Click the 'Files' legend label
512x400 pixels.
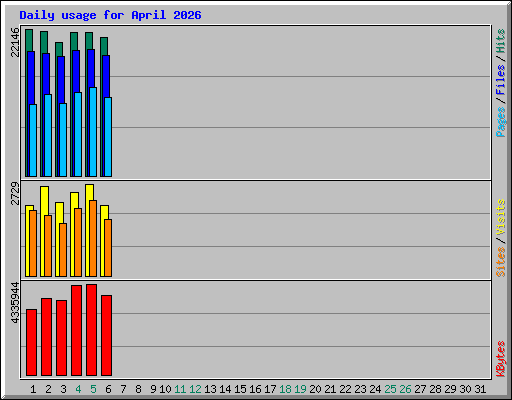(501, 79)
